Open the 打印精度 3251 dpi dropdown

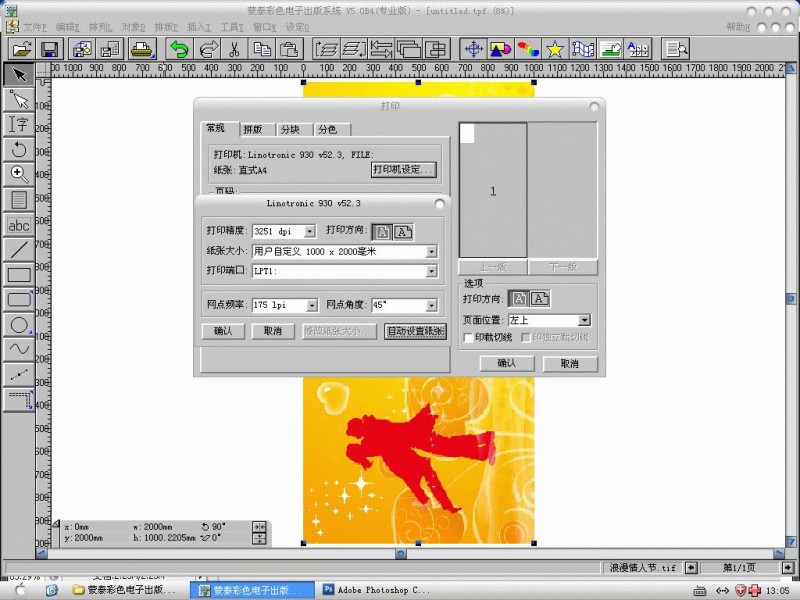coord(309,232)
